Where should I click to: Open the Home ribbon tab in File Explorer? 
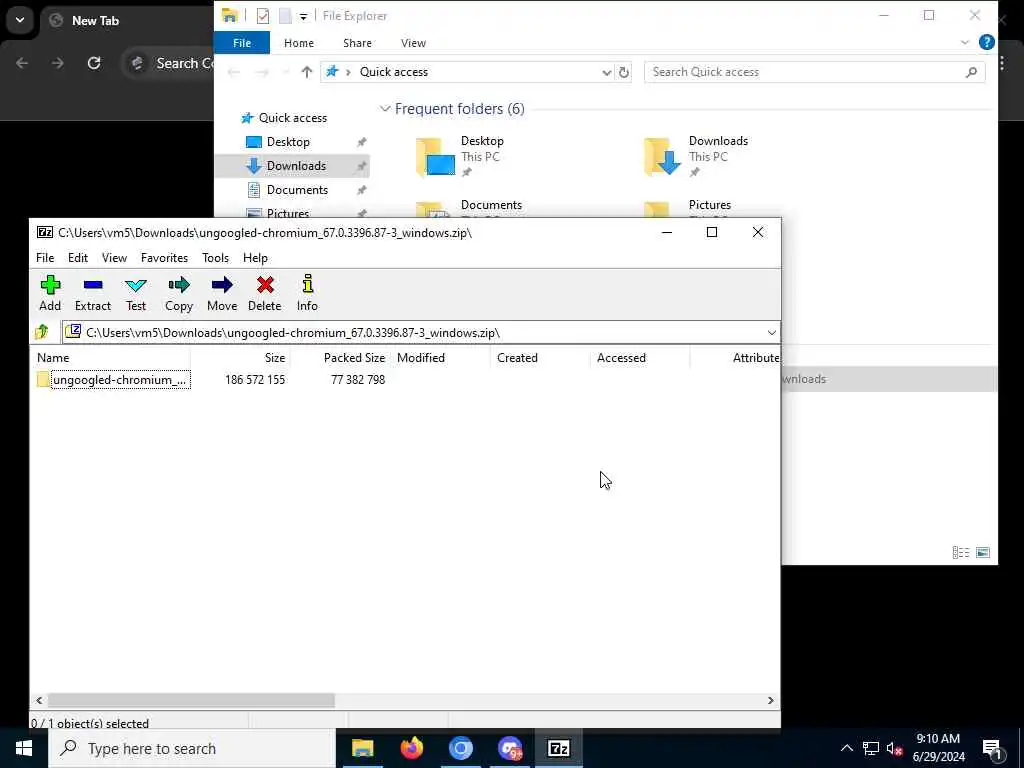(299, 43)
